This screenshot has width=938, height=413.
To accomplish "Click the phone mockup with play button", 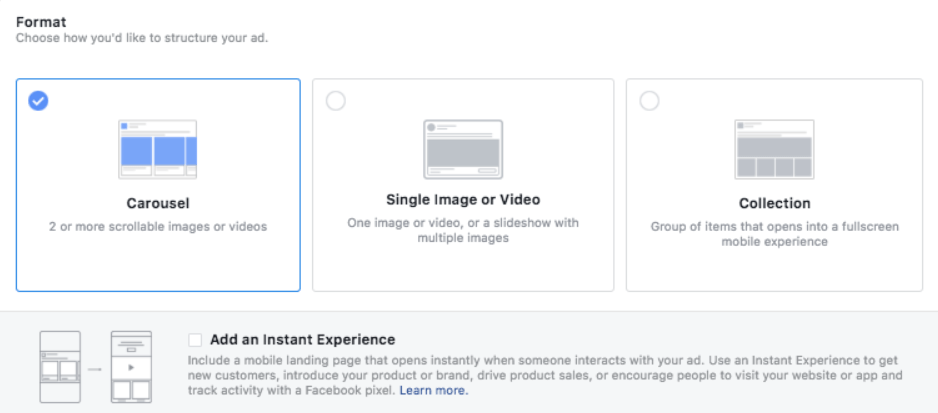I will pyautogui.click(x=131, y=366).
